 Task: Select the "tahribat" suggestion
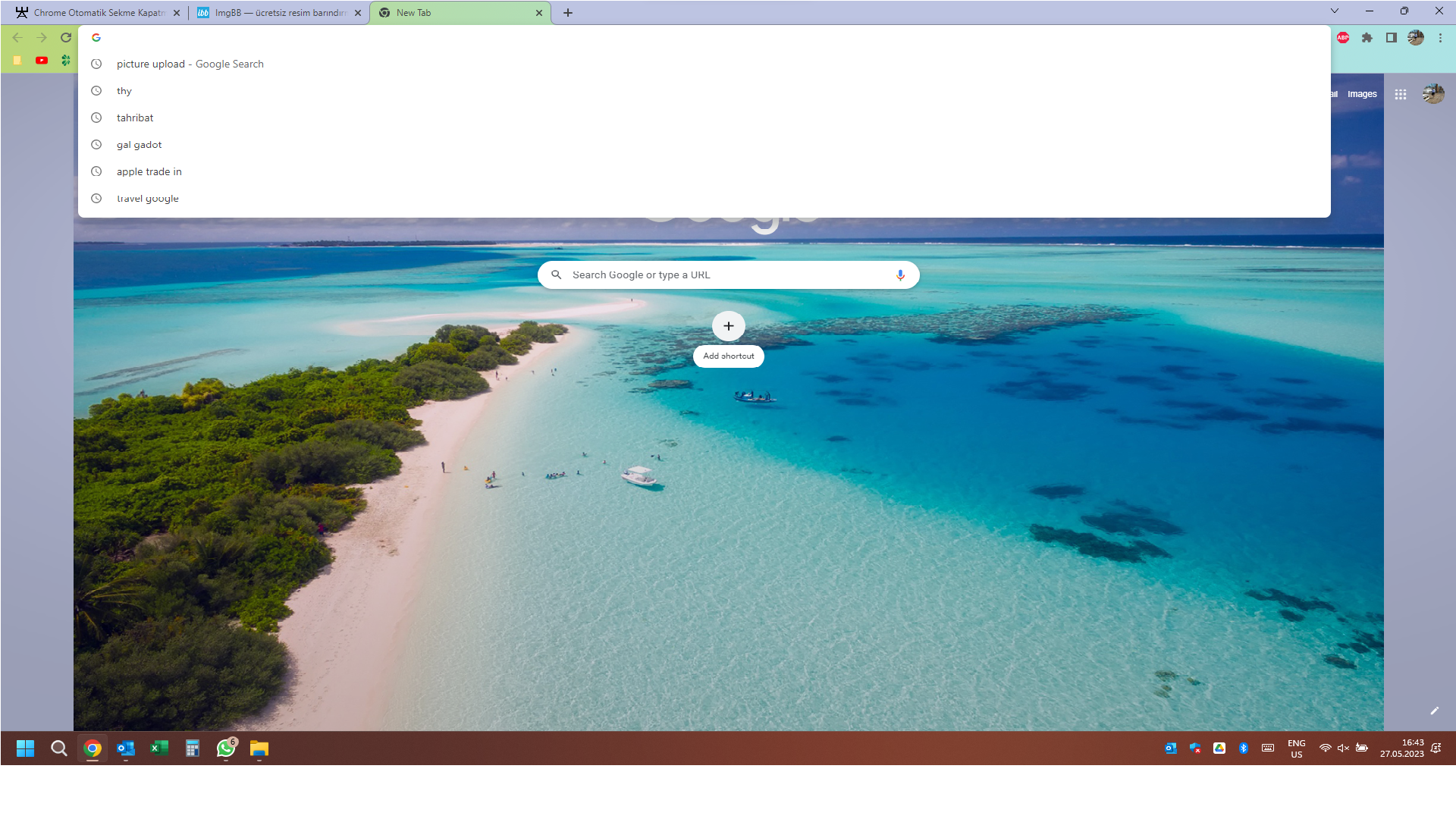click(x=704, y=118)
